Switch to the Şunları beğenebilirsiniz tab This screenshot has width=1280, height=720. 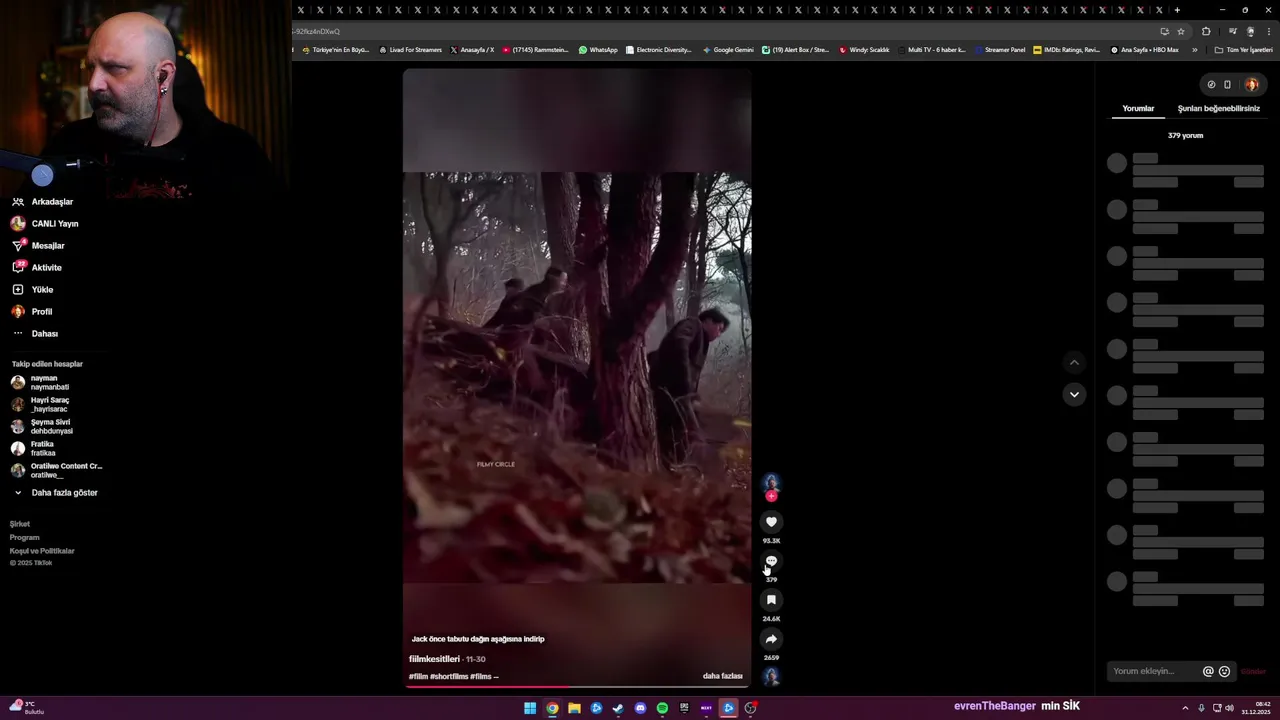[x=1218, y=108]
